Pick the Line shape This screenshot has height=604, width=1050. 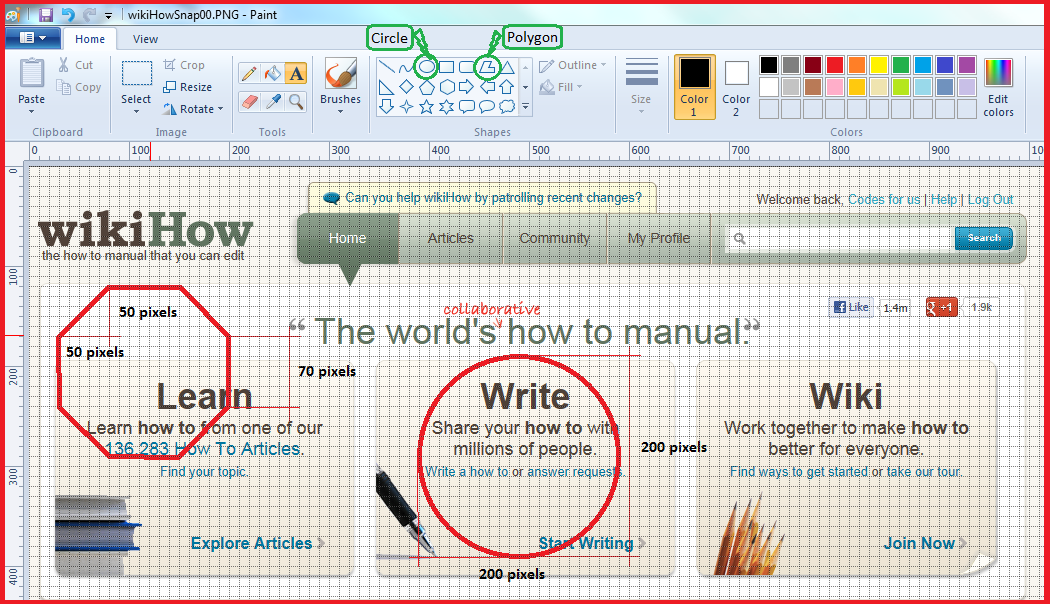tap(386, 67)
